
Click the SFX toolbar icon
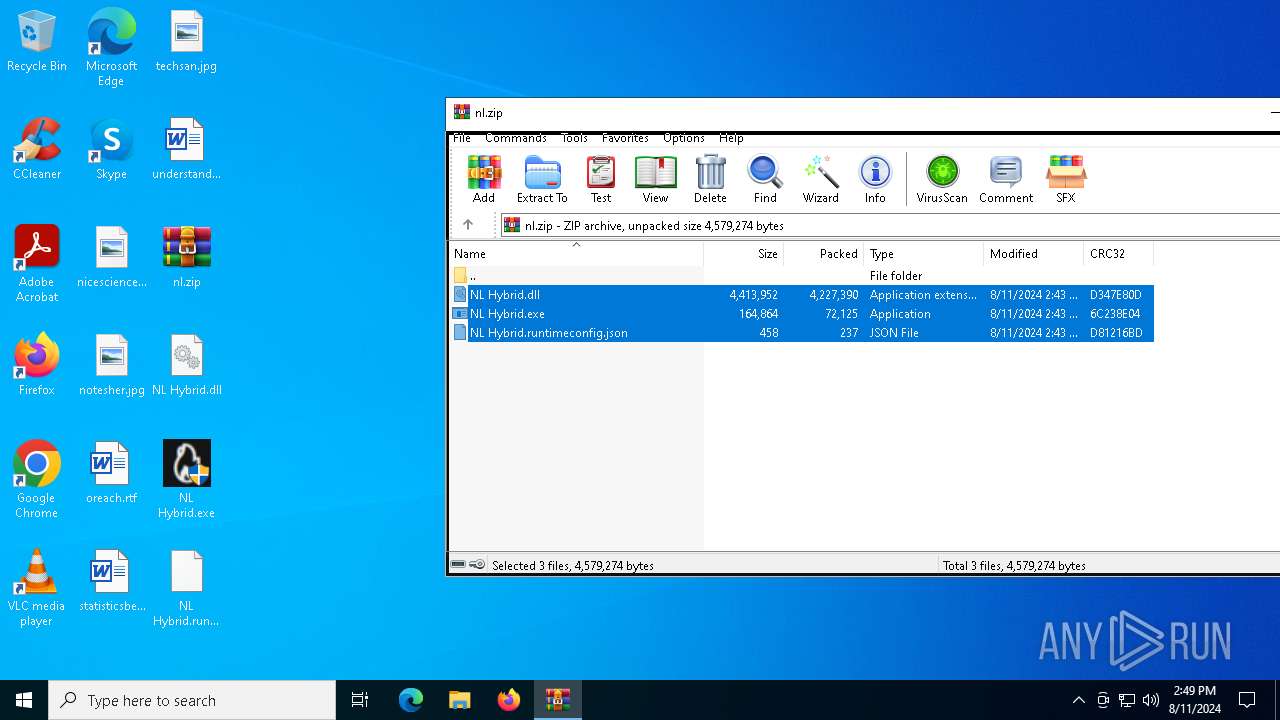(1066, 179)
